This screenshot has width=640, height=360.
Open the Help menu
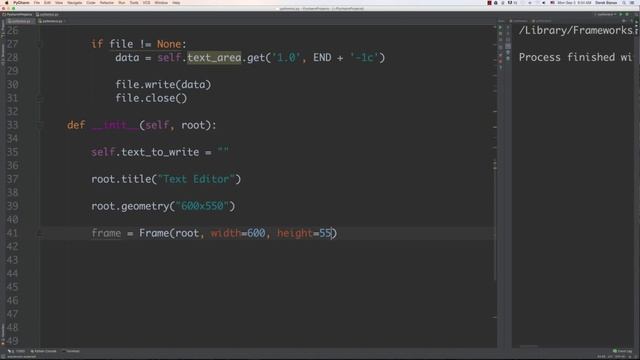176,2
